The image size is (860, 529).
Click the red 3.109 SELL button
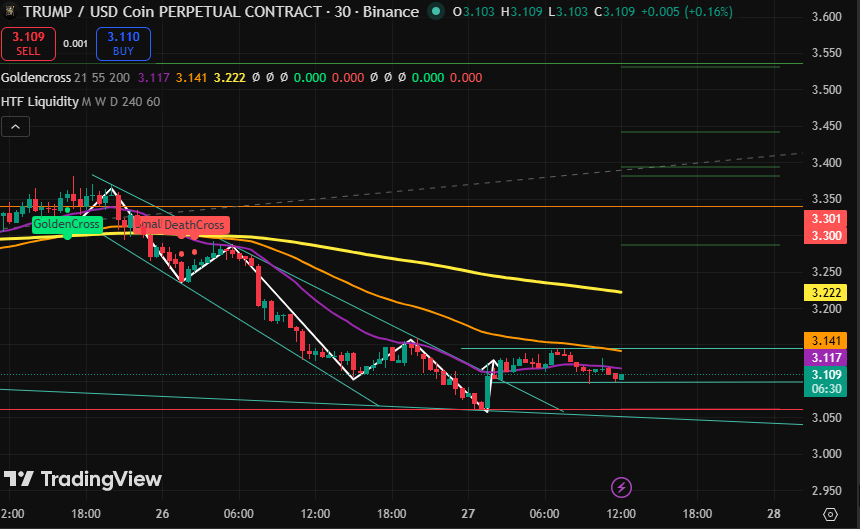click(29, 44)
